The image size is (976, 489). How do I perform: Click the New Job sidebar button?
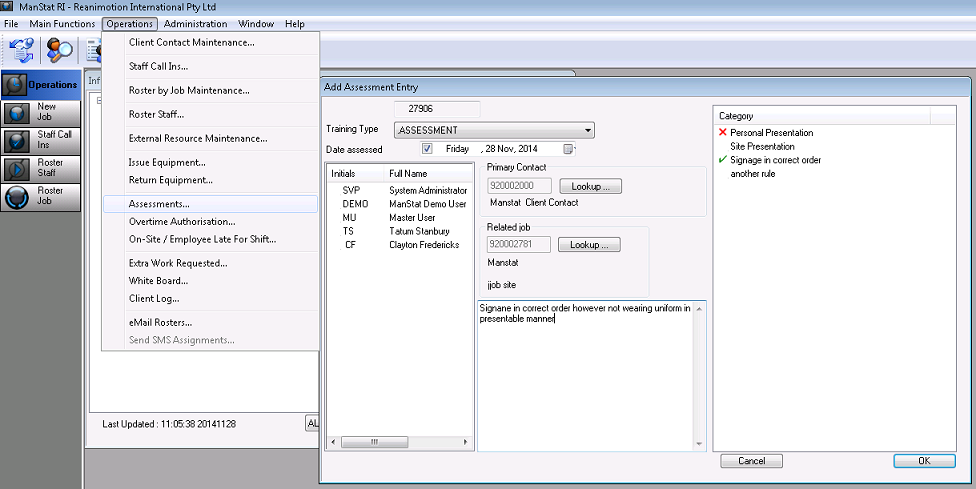41,112
